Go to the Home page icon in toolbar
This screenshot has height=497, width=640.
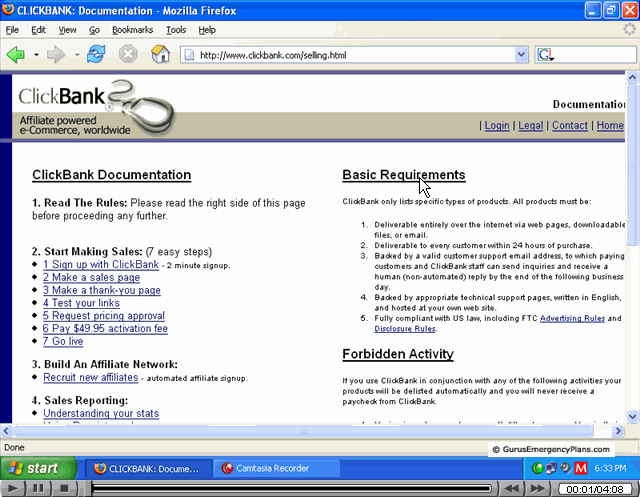[x=160, y=54]
